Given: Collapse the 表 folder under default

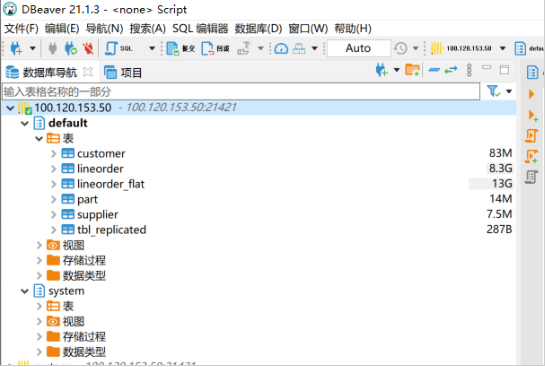Looking at the screenshot, I should pos(39,139).
